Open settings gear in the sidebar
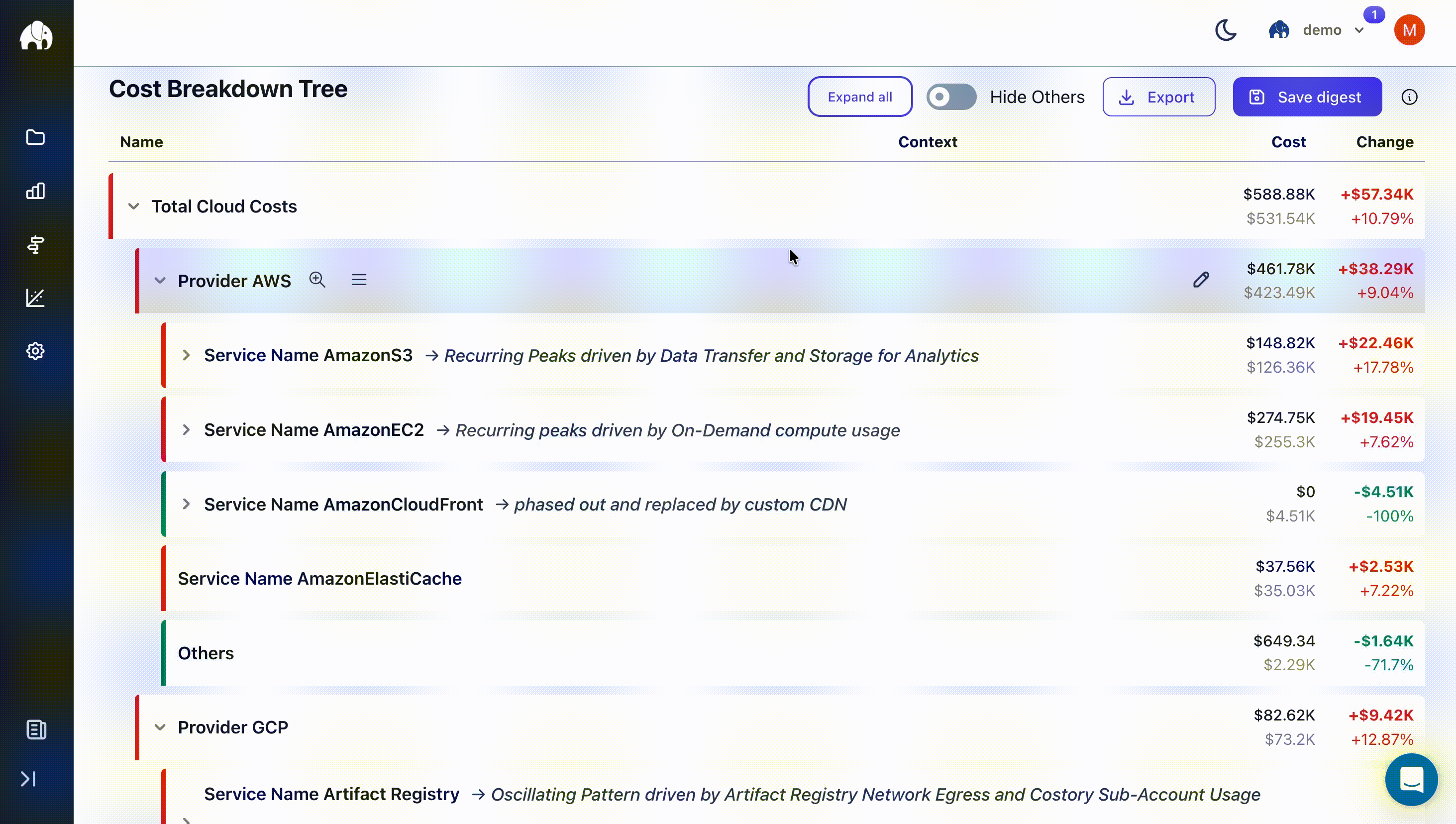Image resolution: width=1456 pixels, height=824 pixels. tap(36, 351)
